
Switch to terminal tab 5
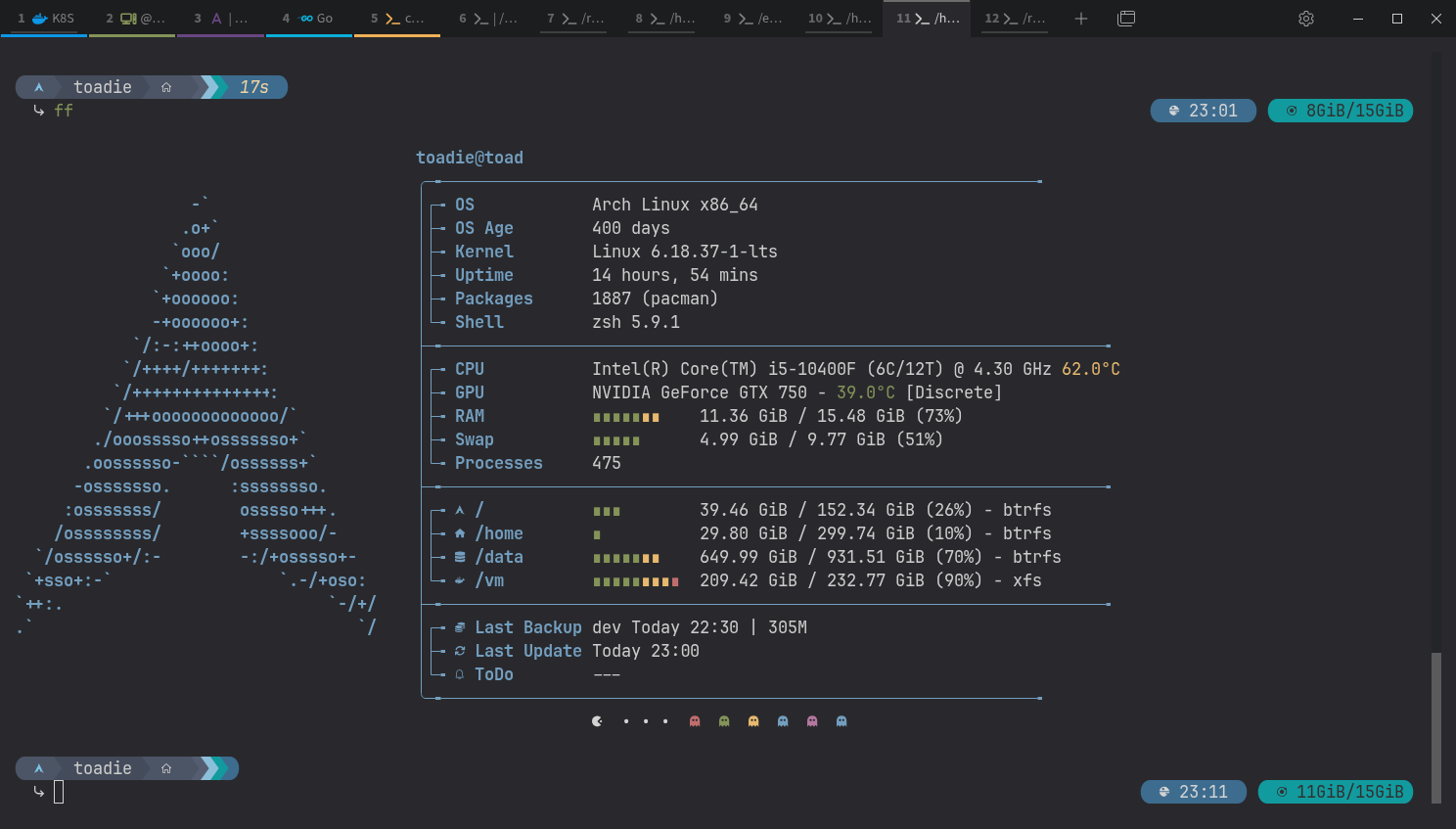(x=397, y=19)
